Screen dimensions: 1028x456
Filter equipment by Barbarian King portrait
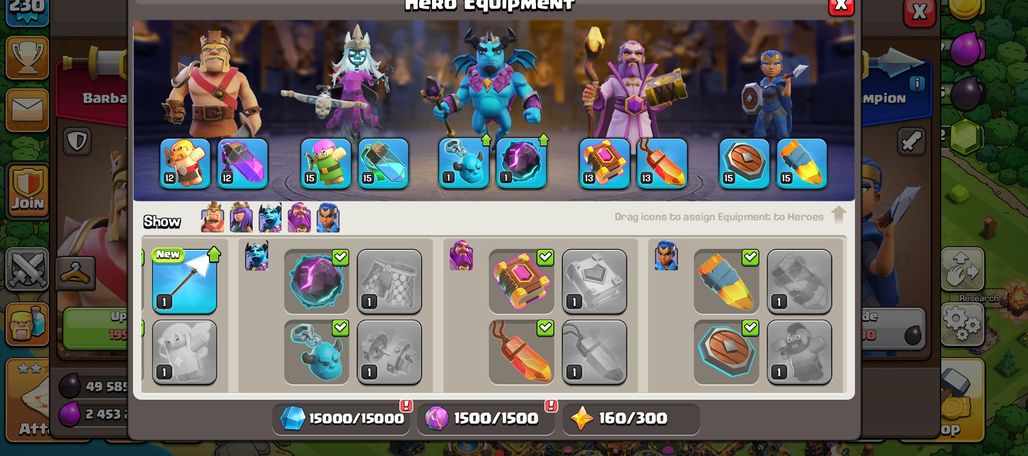point(212,218)
